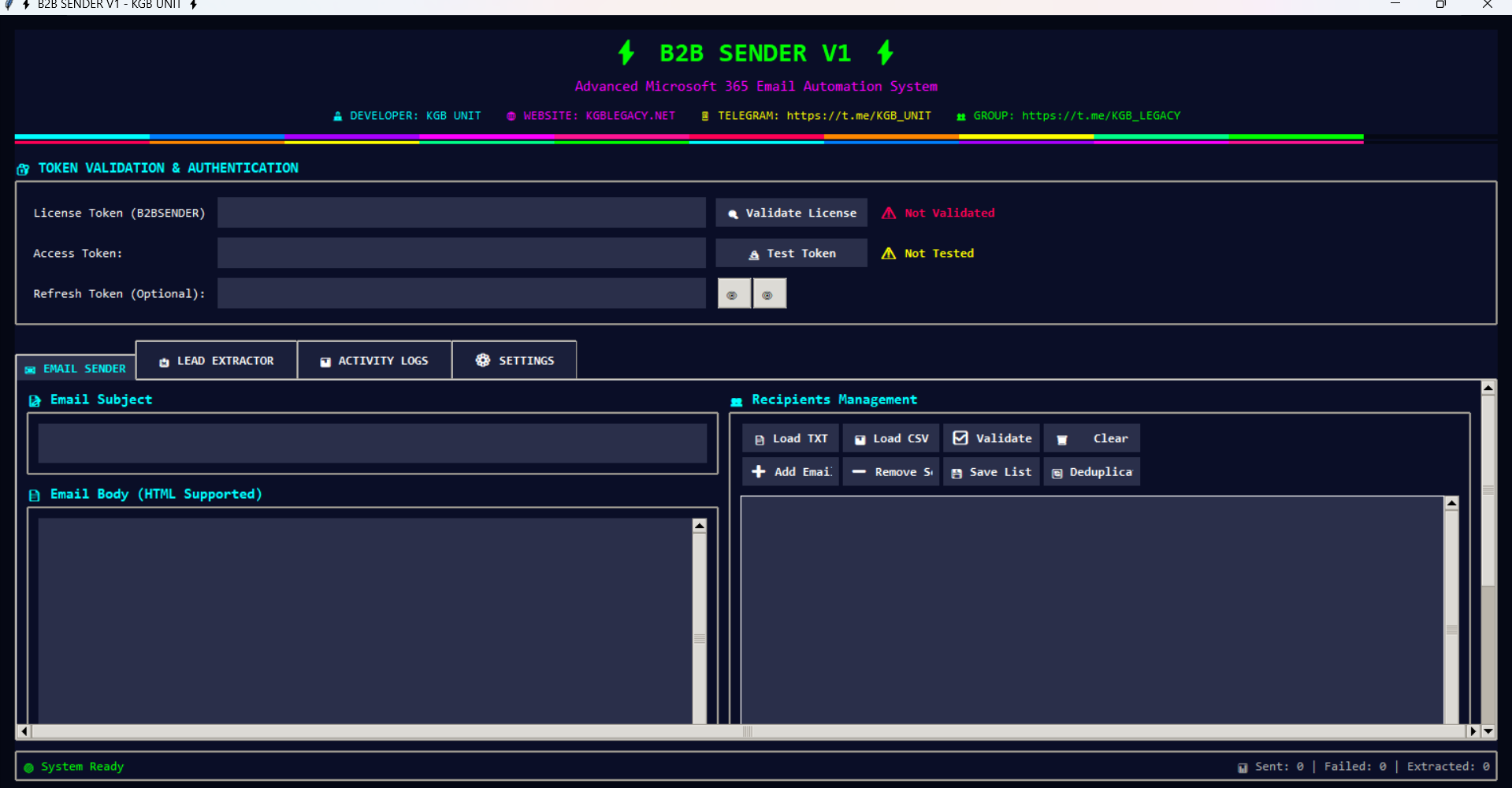Click the 'DEVELOPER: KGB UNIT' header text
The image size is (1512, 788).
[x=415, y=115]
